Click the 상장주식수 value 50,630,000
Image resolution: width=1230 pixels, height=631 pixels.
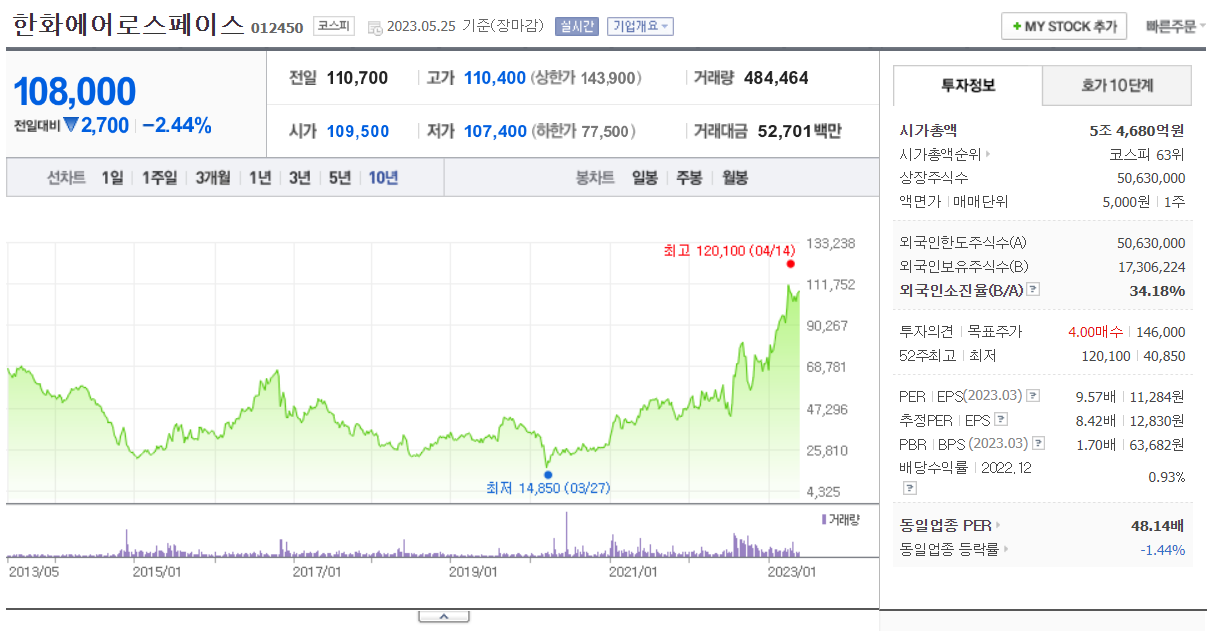[1151, 178]
